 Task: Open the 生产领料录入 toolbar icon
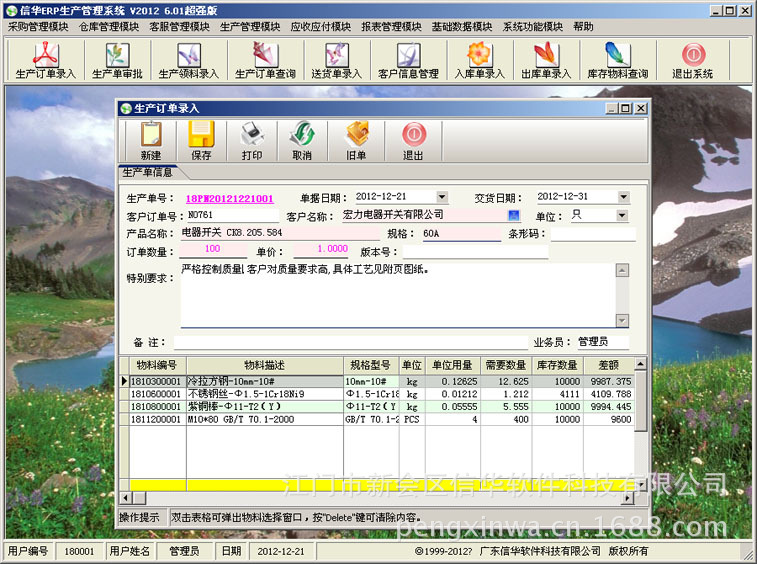pyautogui.click(x=189, y=60)
